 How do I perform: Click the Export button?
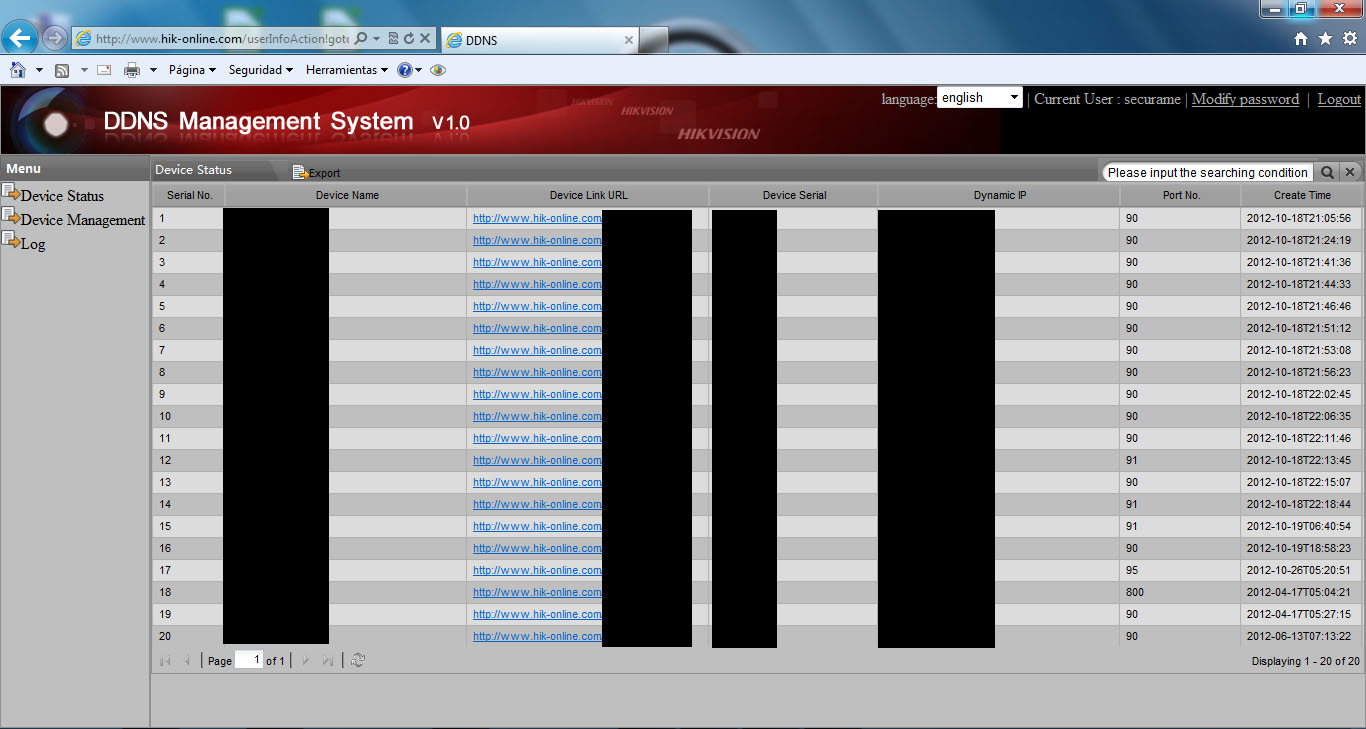point(316,172)
